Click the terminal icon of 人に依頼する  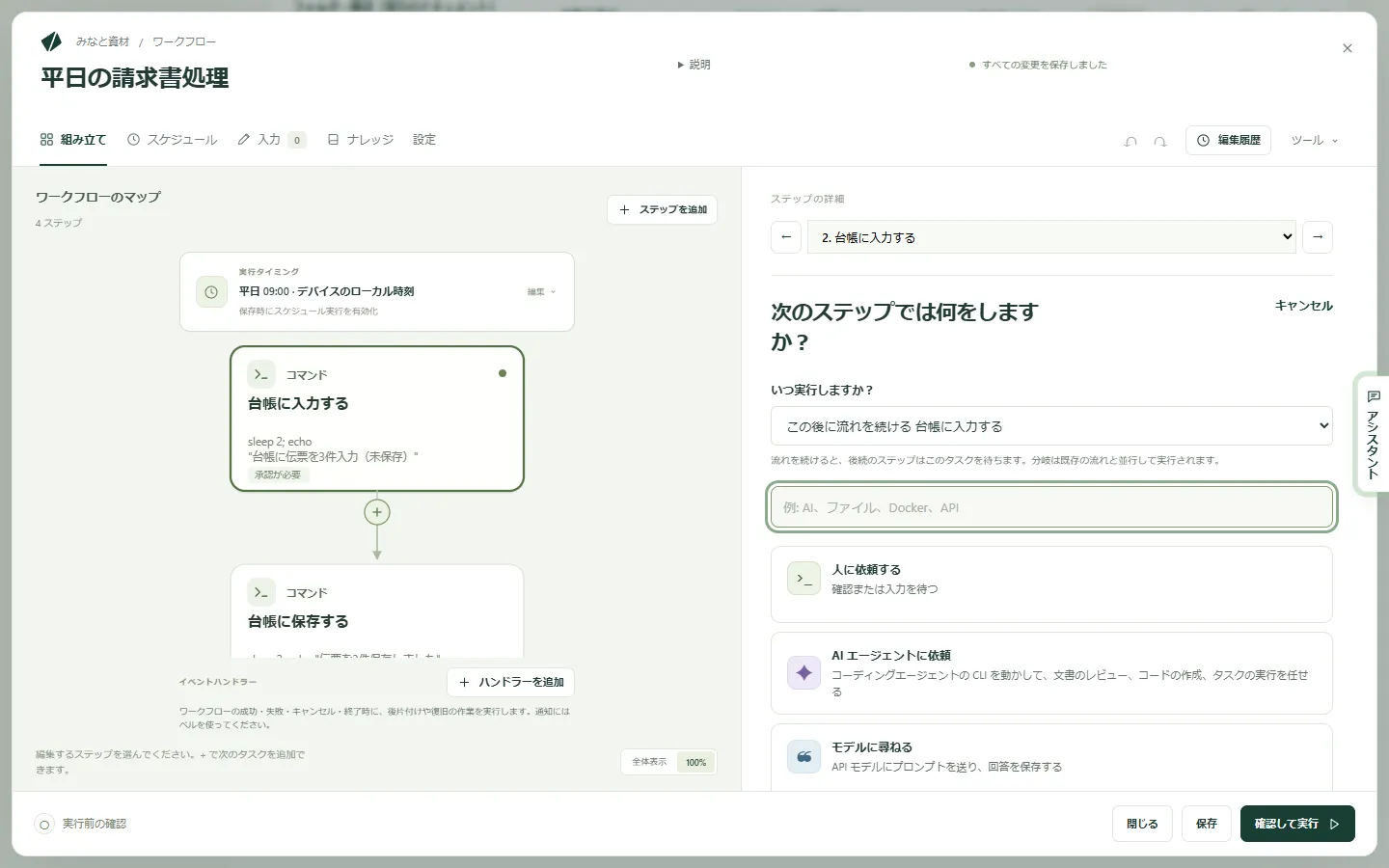click(x=803, y=578)
